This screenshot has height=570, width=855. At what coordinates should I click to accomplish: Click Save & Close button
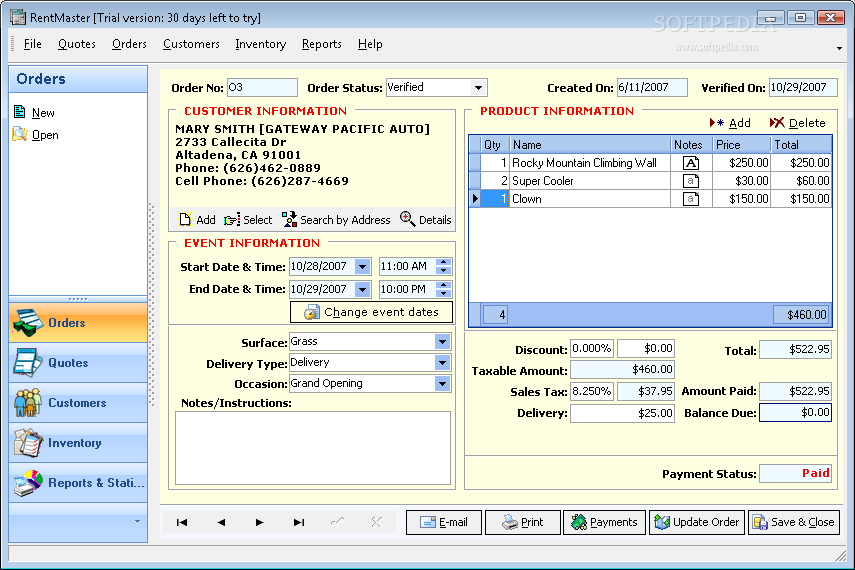point(794,523)
